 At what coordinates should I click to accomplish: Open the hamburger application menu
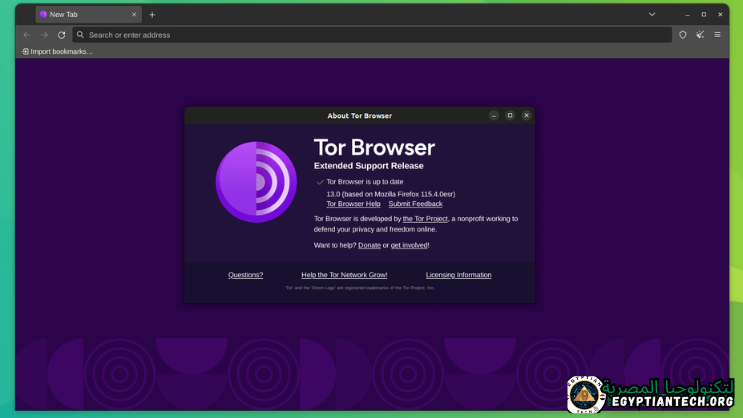click(717, 35)
